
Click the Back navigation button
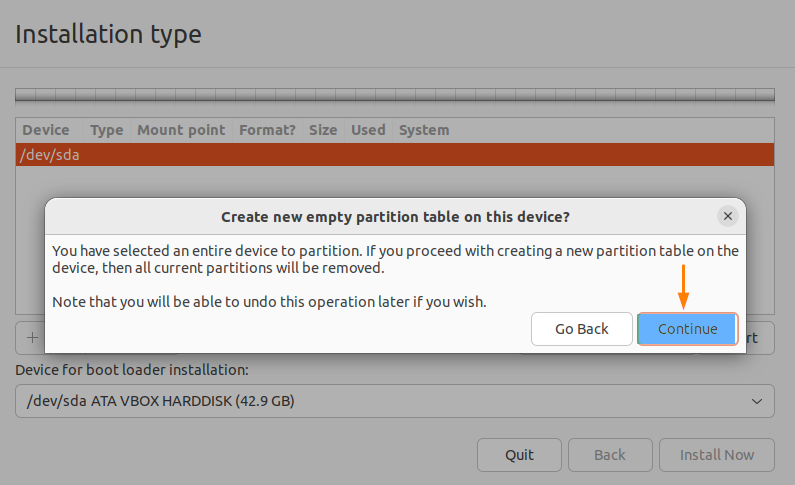[x=609, y=454]
